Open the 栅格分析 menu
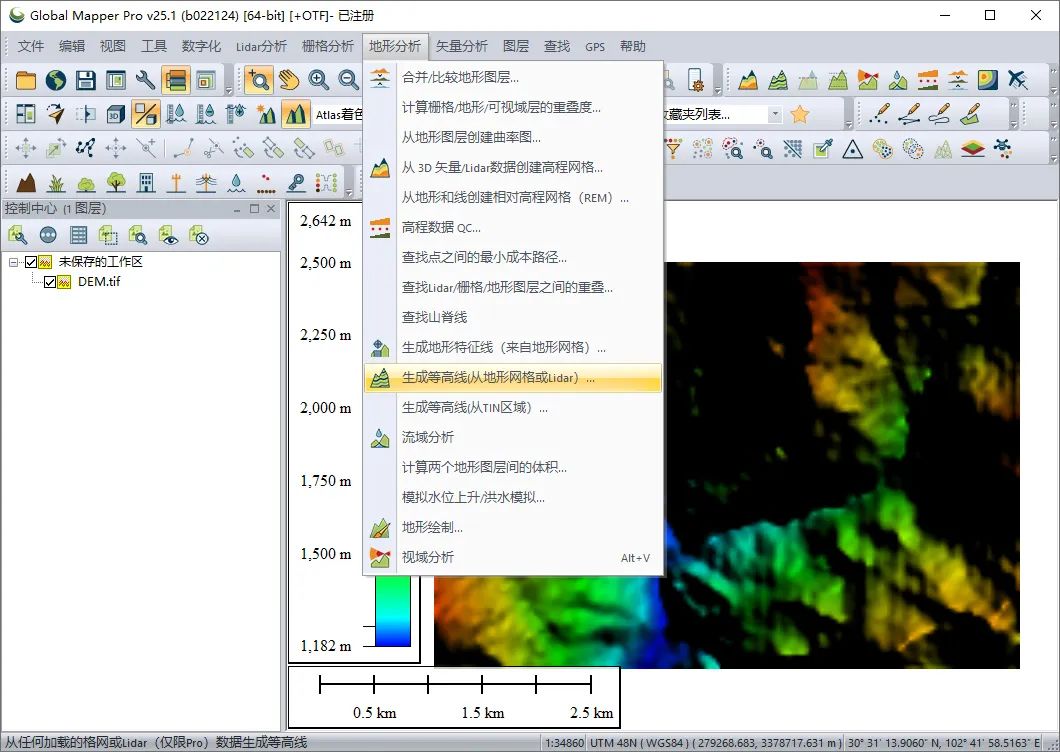The image size is (1060, 752). (x=327, y=46)
